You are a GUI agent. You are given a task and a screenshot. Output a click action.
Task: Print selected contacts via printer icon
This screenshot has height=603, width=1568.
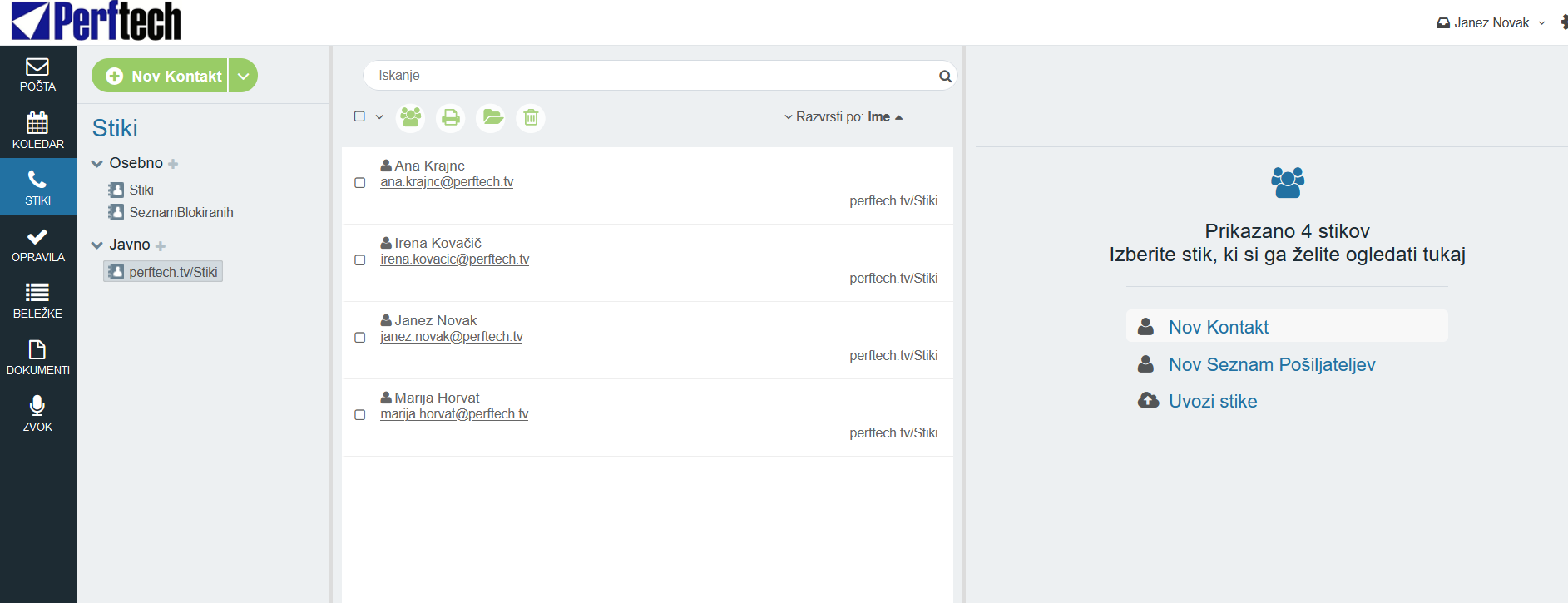451,117
